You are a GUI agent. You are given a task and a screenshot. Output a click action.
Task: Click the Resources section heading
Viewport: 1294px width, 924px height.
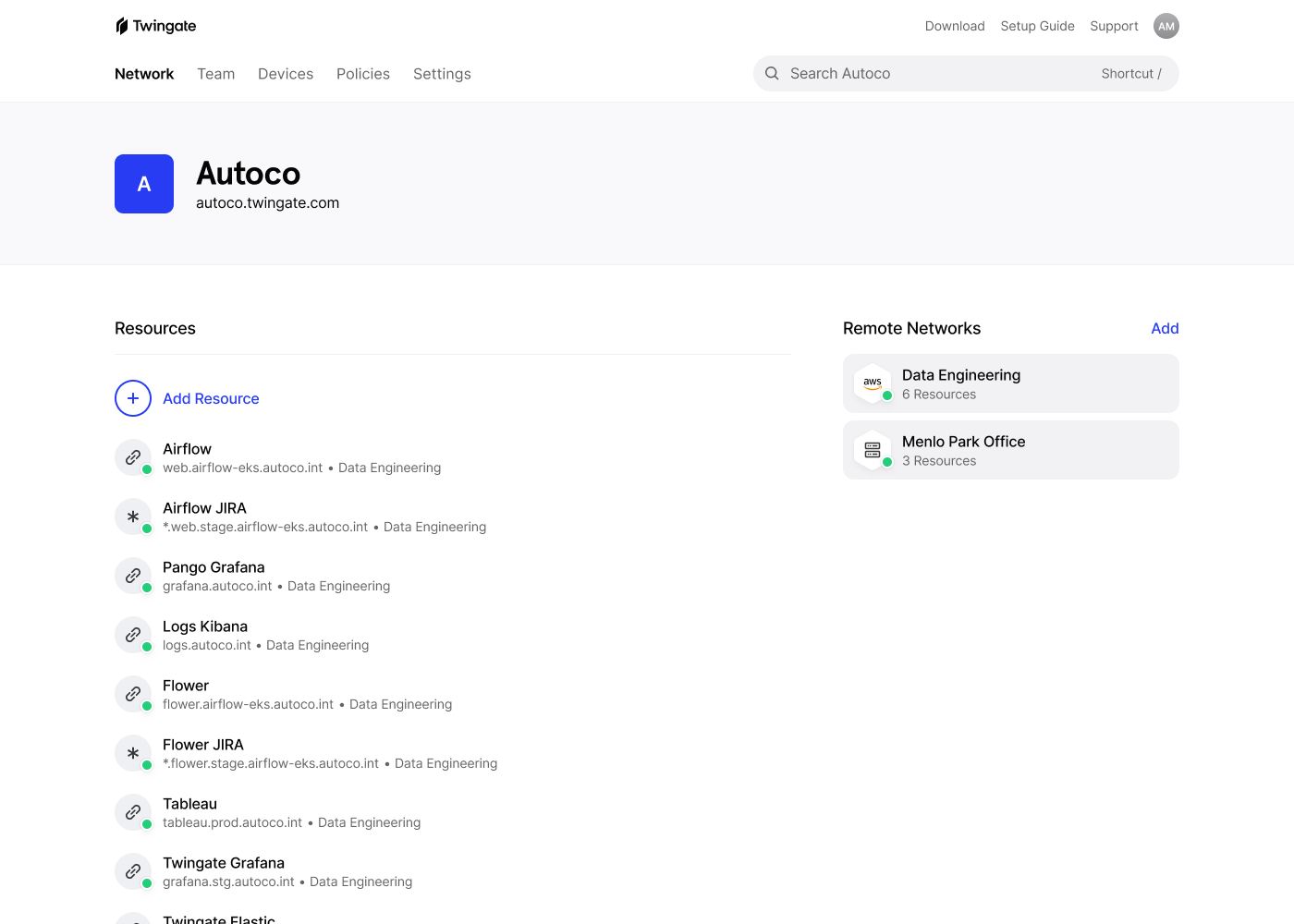coord(155,328)
